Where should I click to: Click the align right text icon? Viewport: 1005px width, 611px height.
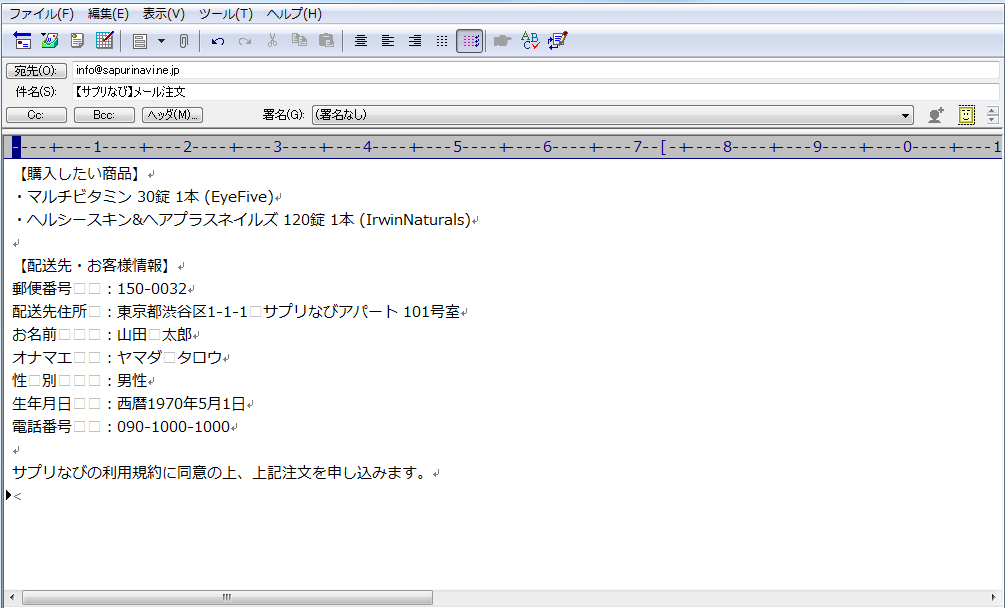[415, 41]
